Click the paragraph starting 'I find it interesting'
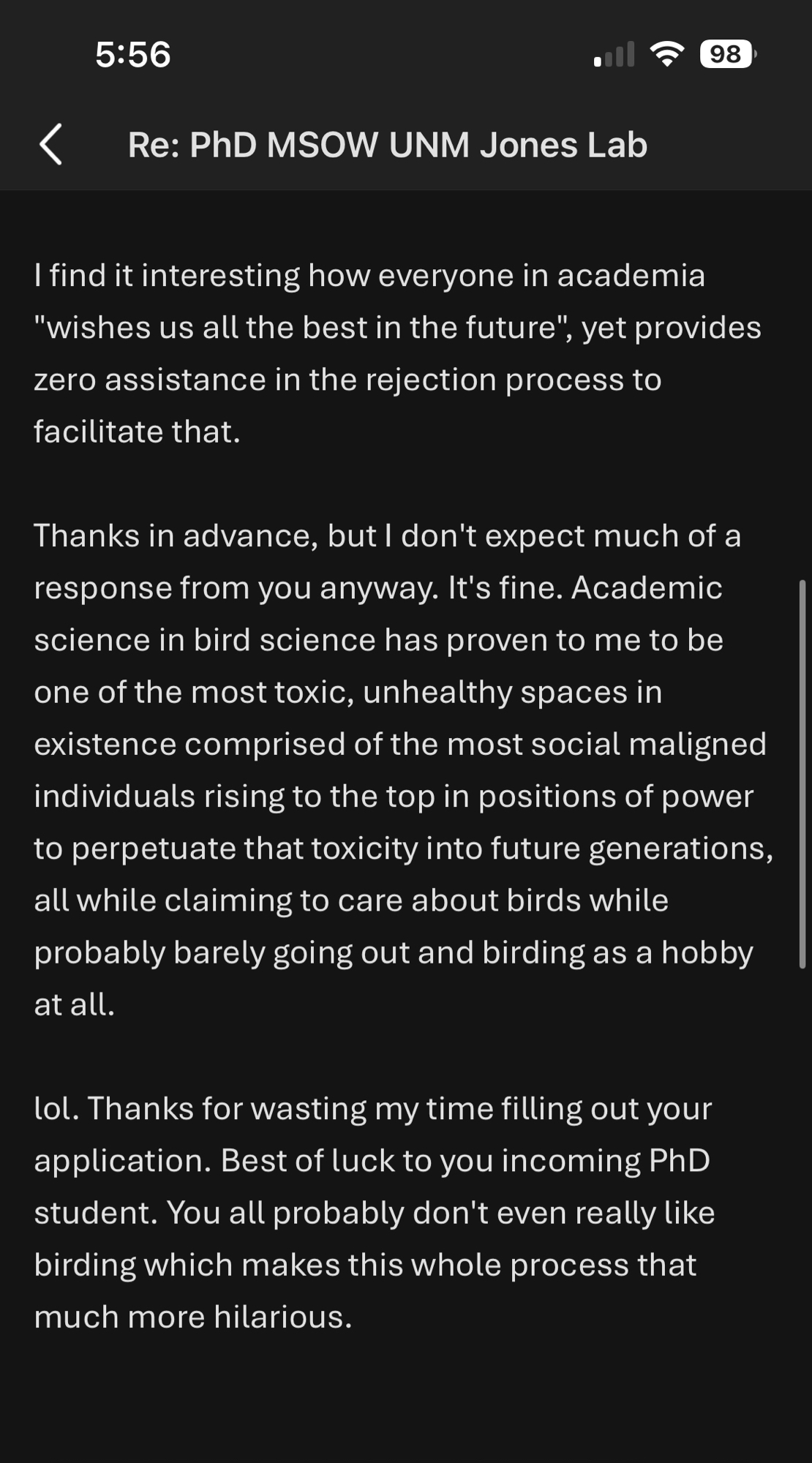 coord(369,276)
